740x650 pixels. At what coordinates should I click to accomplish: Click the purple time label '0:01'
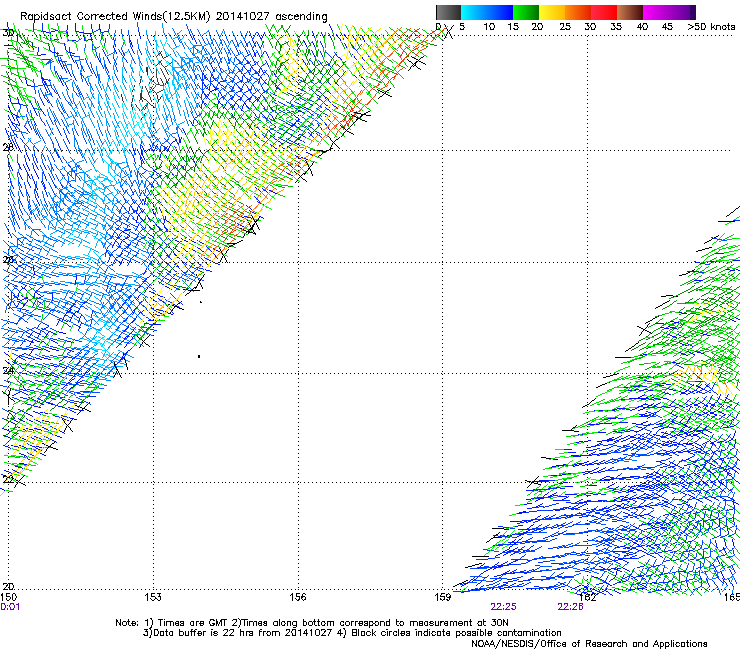click(10, 607)
